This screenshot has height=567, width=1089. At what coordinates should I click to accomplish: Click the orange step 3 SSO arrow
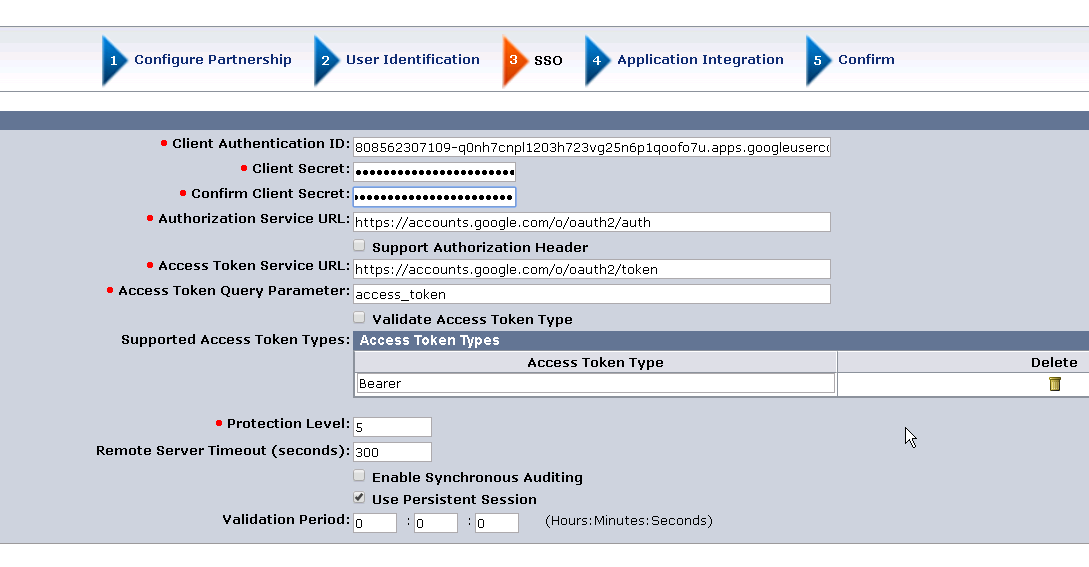point(515,60)
